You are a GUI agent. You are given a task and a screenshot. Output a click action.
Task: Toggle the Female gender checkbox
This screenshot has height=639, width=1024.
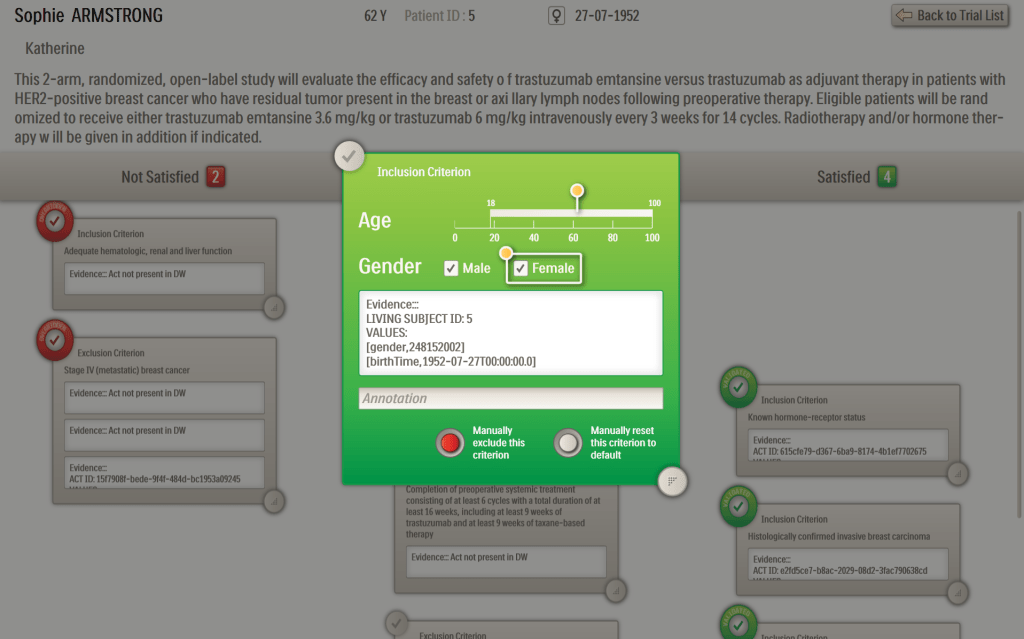point(521,268)
